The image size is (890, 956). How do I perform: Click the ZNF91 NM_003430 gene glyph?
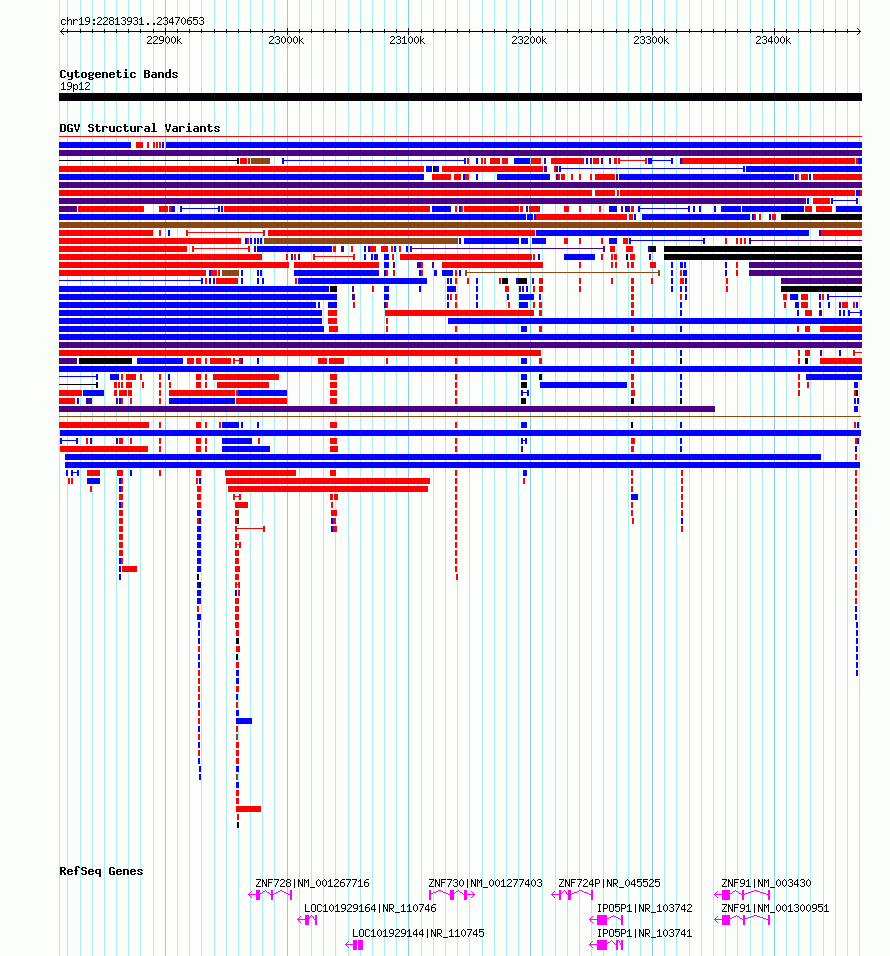coord(742,894)
